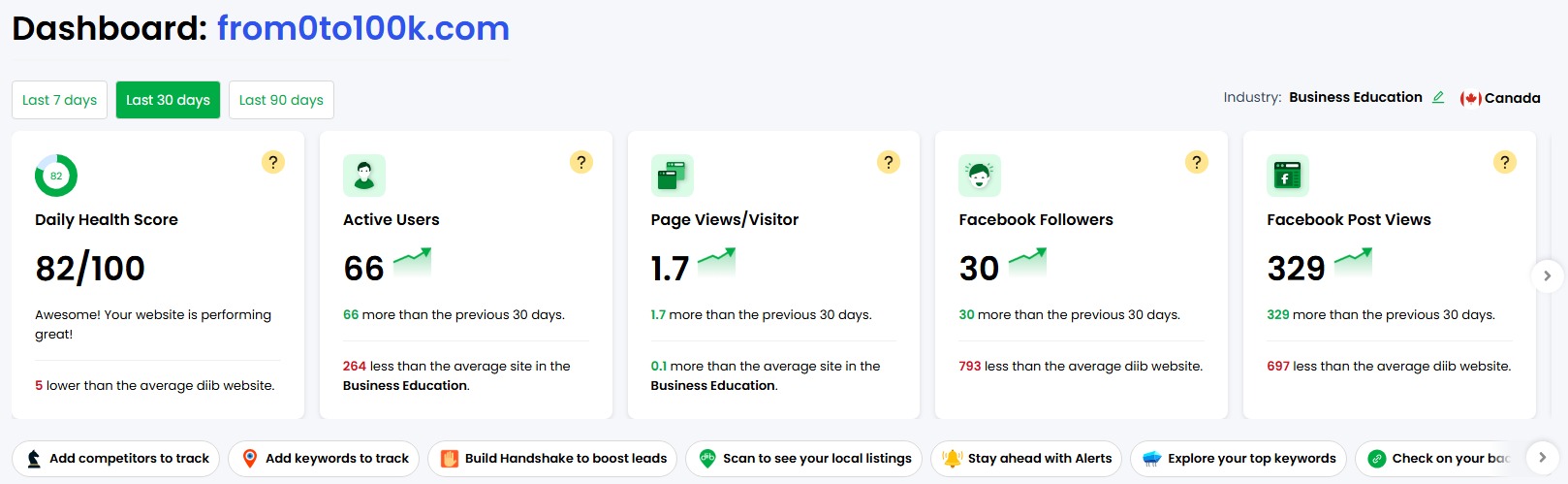Image resolution: width=1568 pixels, height=484 pixels.
Task: Open Build Handshake to boost leads
Action: 552,458
